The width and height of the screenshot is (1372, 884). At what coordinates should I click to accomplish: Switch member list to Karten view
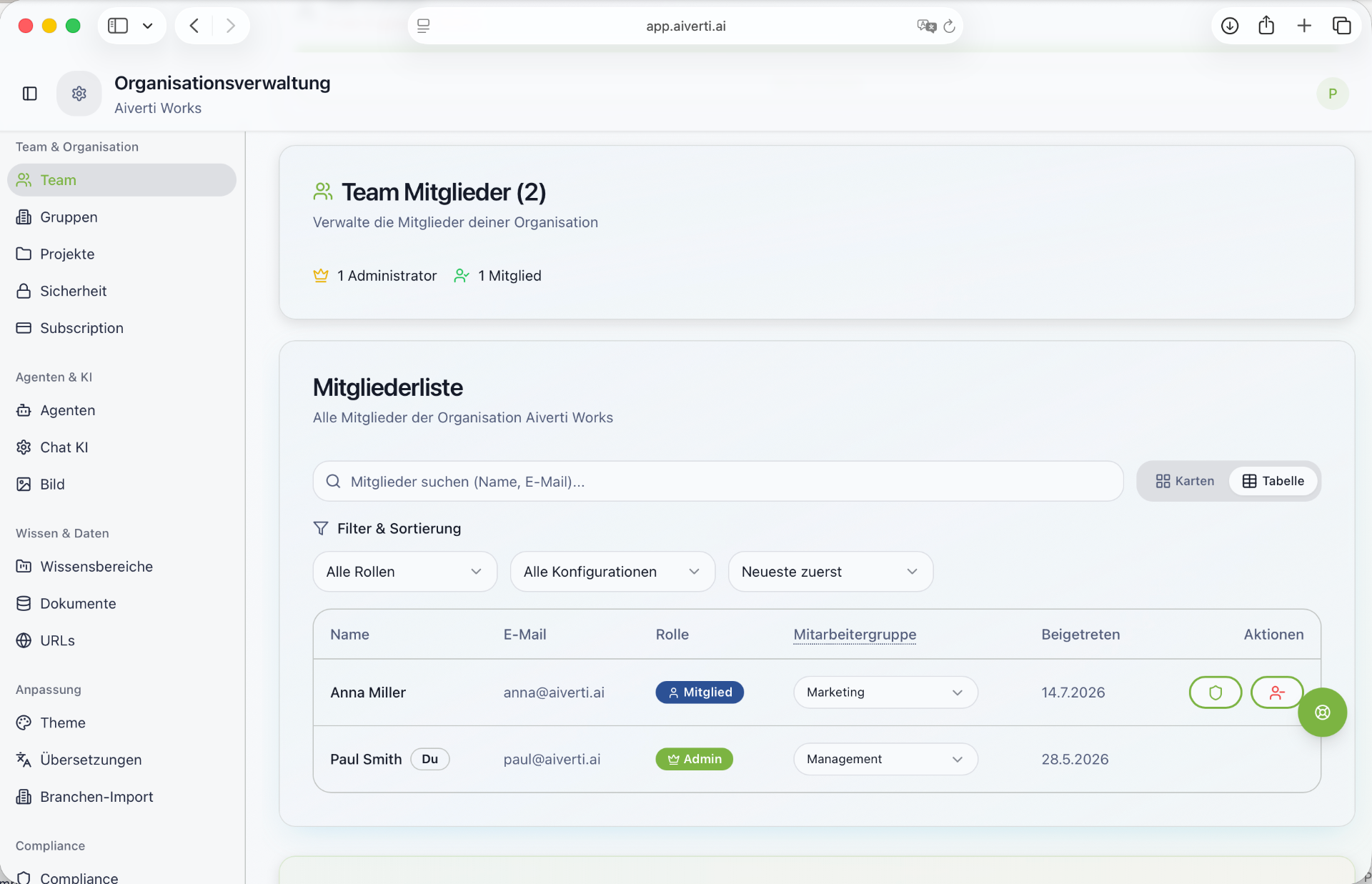coord(1184,481)
